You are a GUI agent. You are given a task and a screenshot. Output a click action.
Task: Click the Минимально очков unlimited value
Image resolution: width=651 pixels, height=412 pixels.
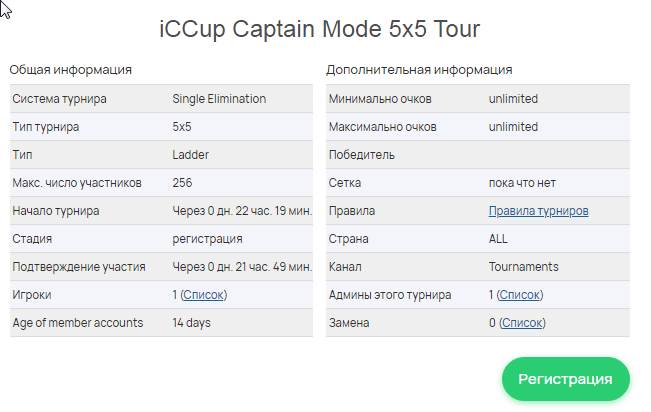click(x=513, y=99)
